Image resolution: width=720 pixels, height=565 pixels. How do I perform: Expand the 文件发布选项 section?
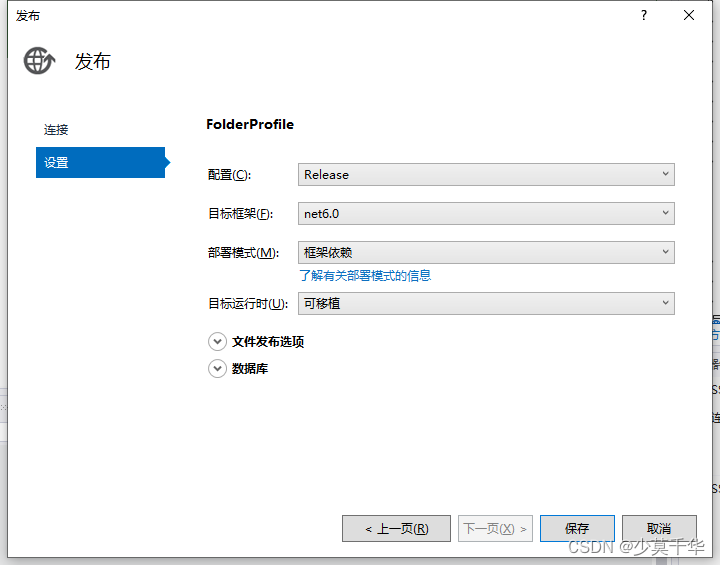(x=218, y=341)
